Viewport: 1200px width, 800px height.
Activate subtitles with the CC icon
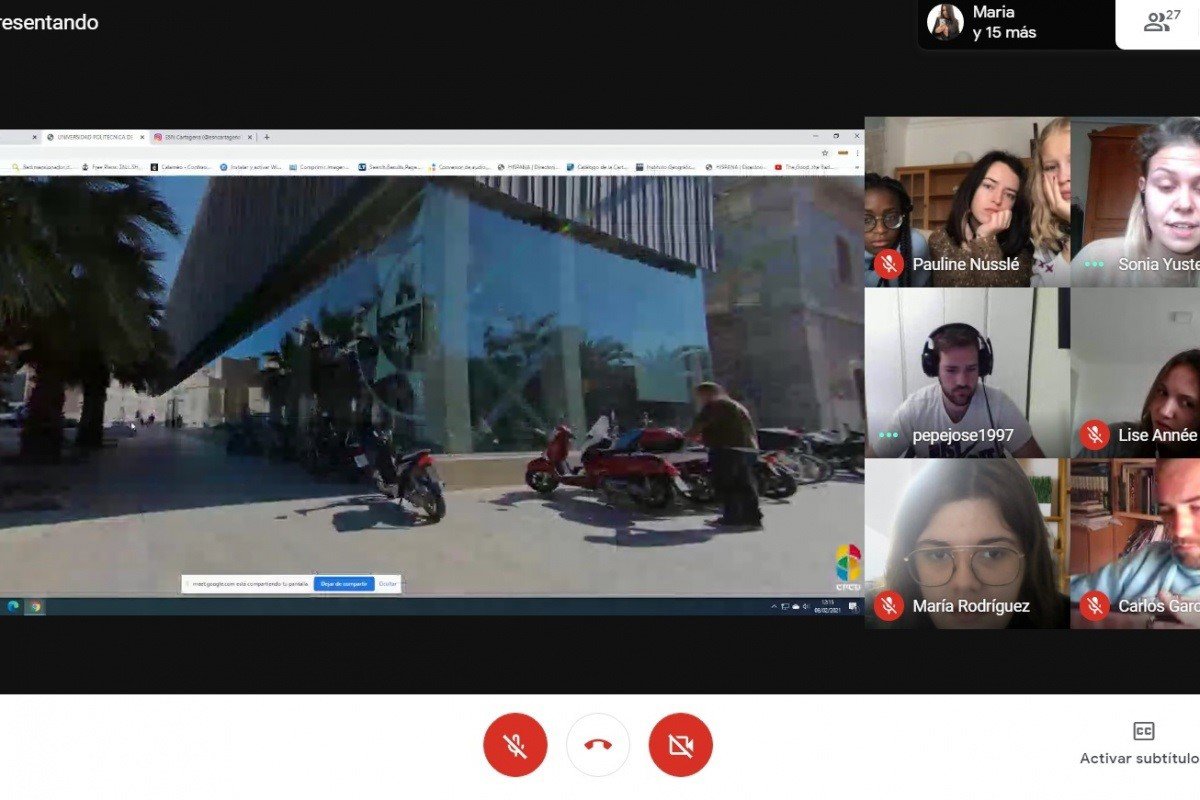point(1144,731)
